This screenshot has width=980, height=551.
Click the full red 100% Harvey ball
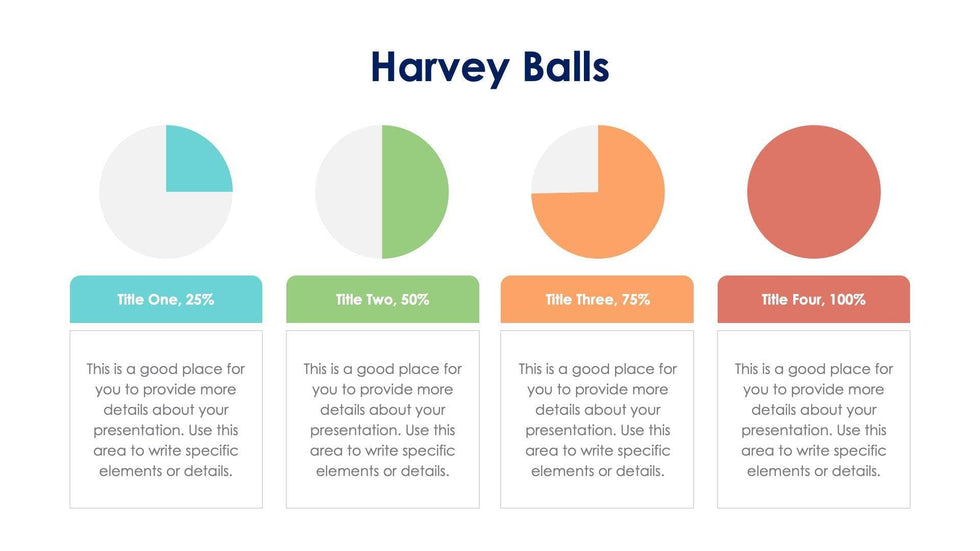click(813, 192)
